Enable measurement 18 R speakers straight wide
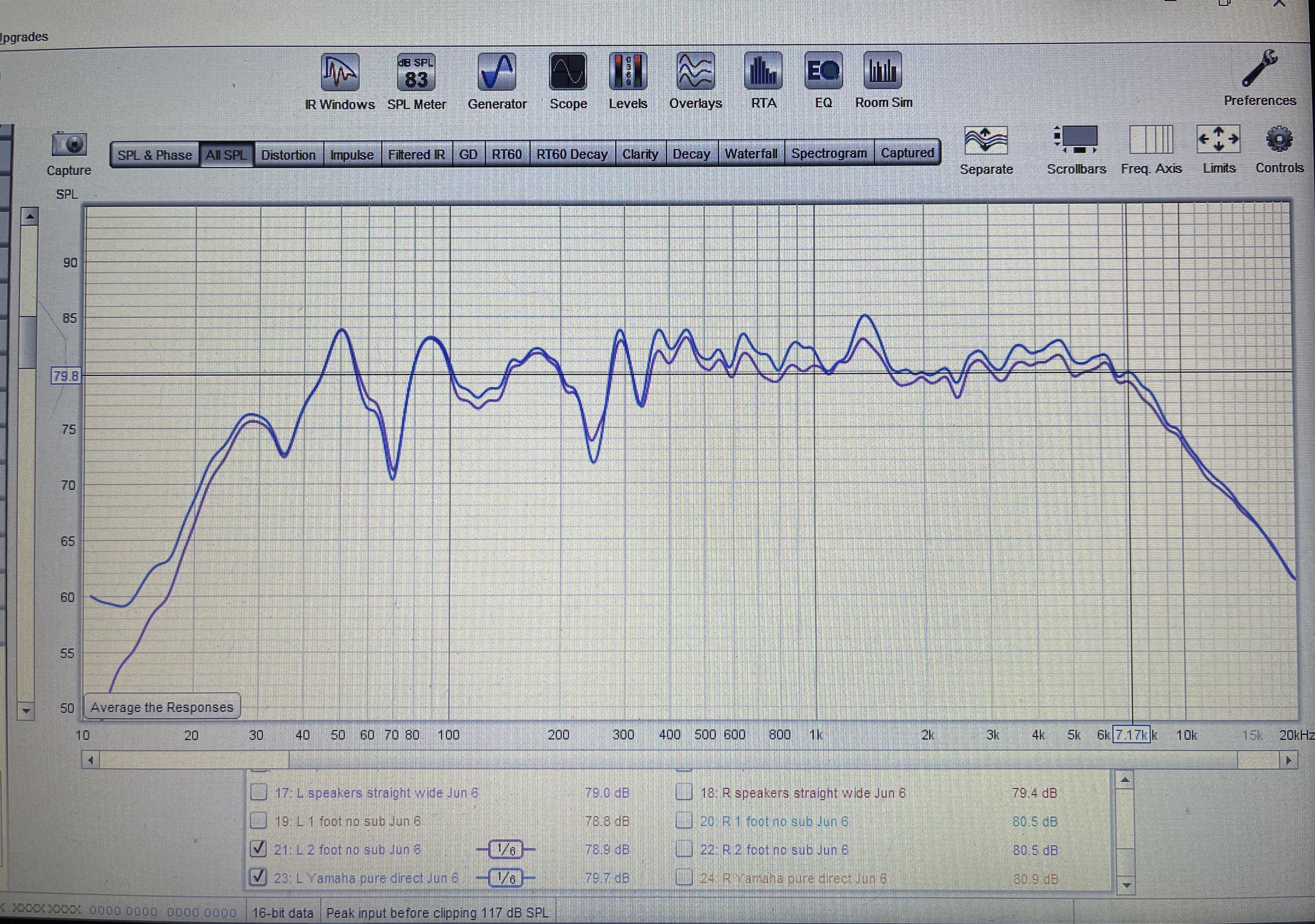Screen dimensions: 1315x924 click(684, 792)
